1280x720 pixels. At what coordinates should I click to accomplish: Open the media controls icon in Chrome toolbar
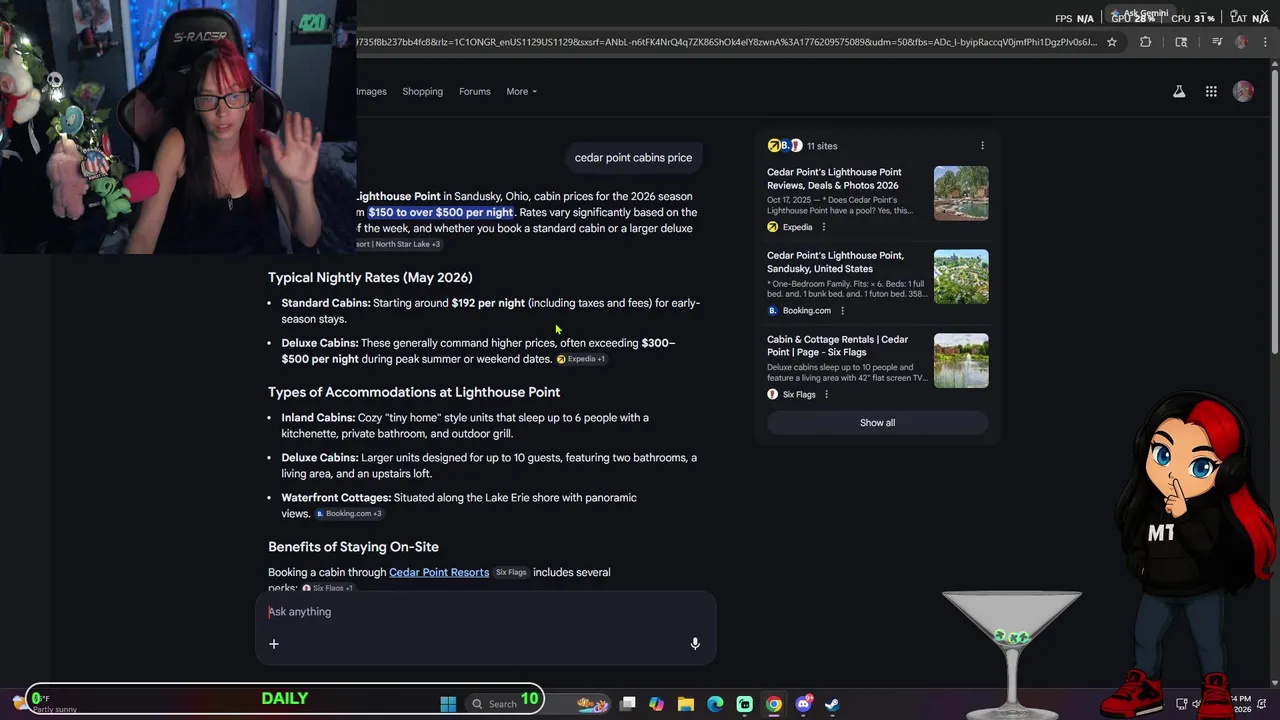[x=1217, y=42]
